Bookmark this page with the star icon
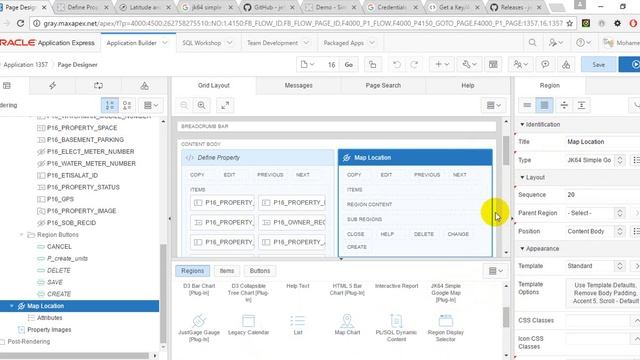The image size is (640, 360). (570, 23)
